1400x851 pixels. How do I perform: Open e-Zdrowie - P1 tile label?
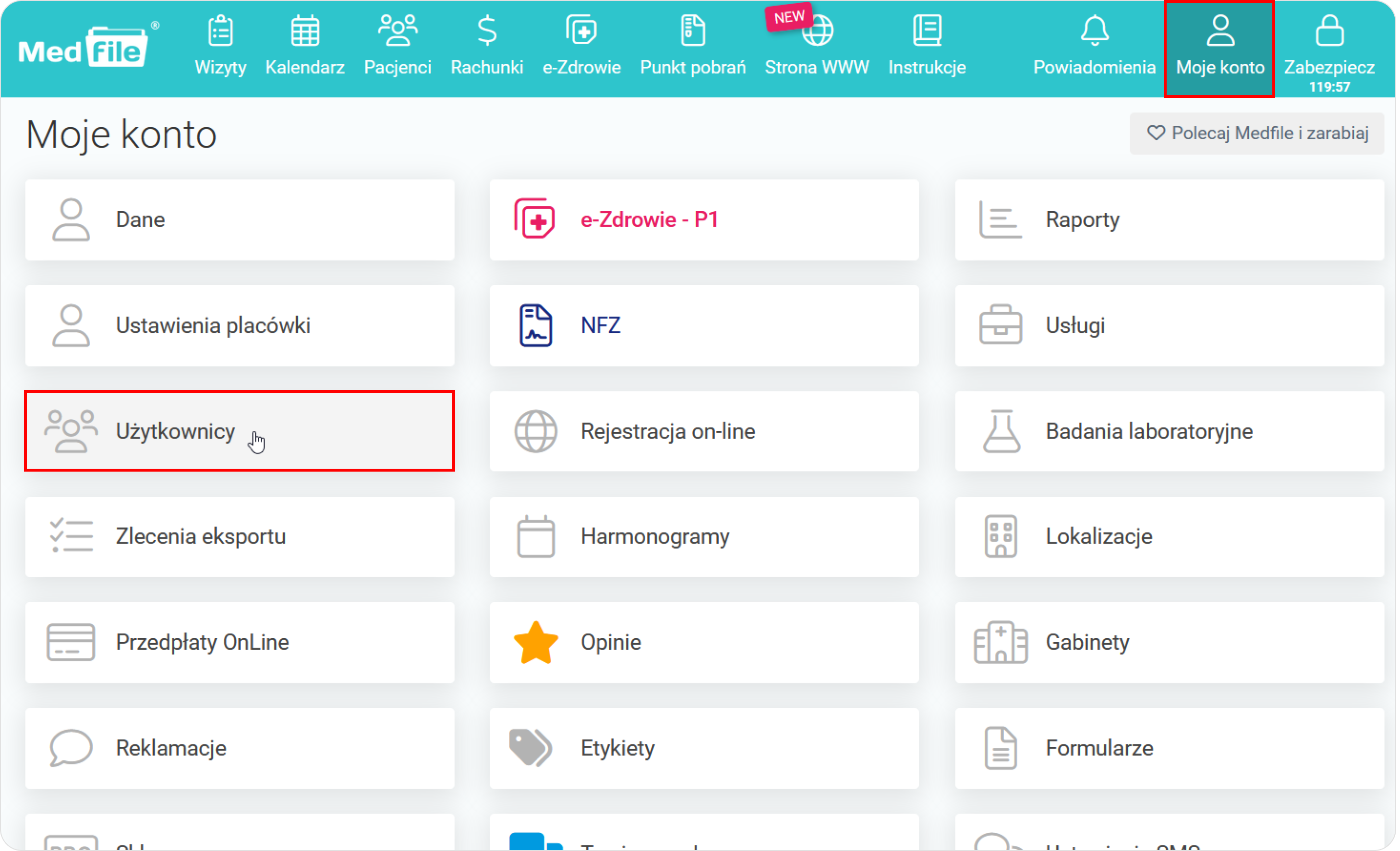(649, 220)
